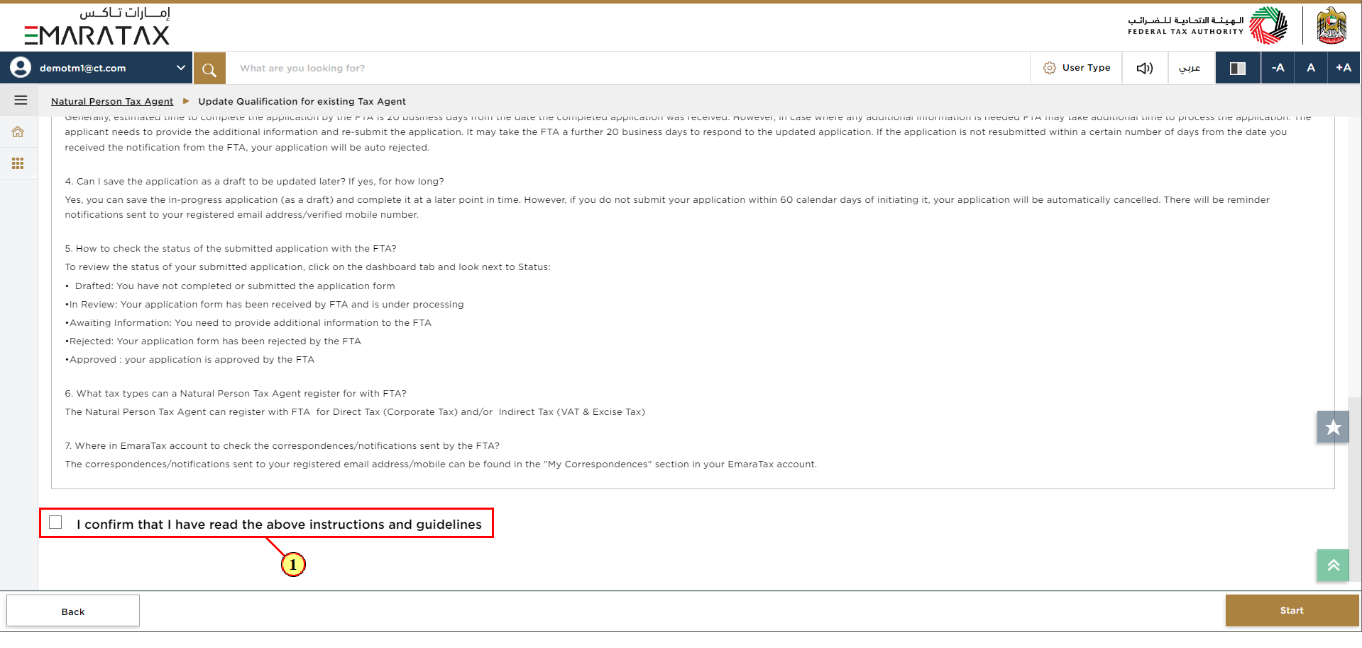The width and height of the screenshot is (1362, 648).
Task: Open the hamburger side menu
Action: (x=19, y=101)
